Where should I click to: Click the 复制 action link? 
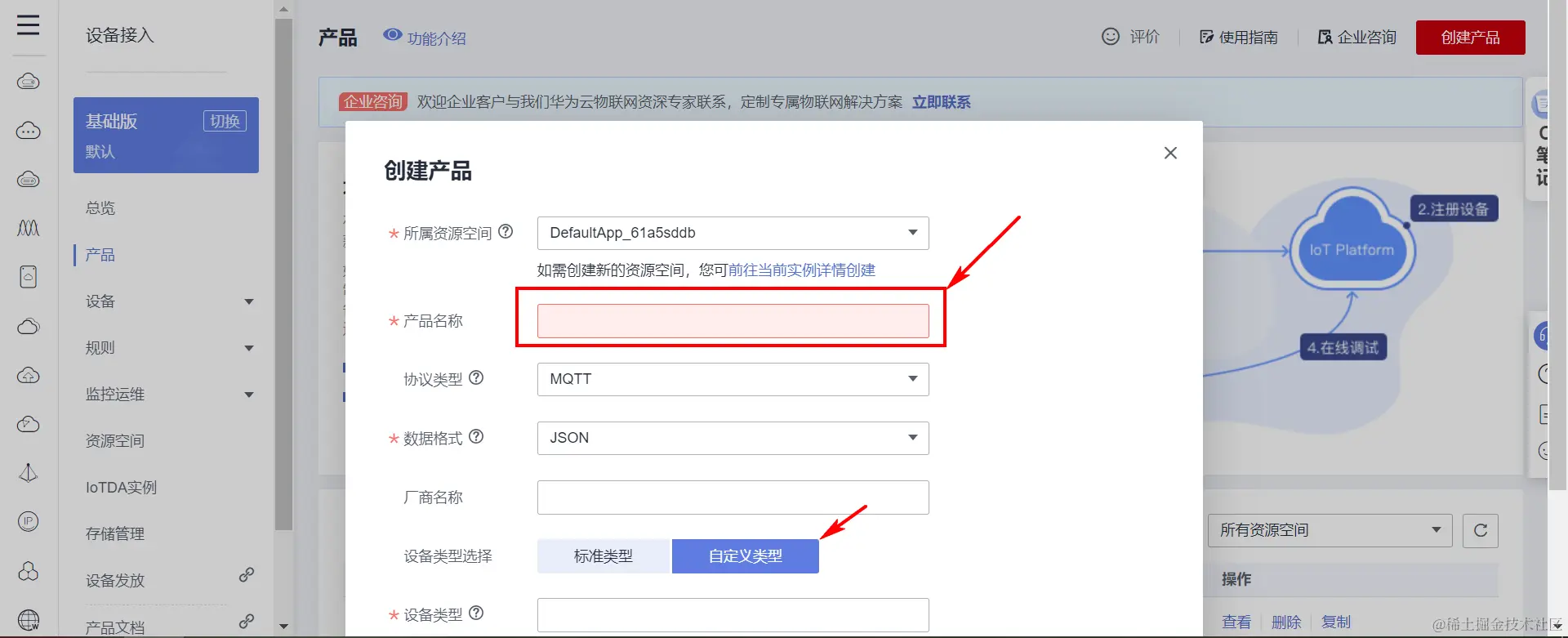(x=1336, y=622)
